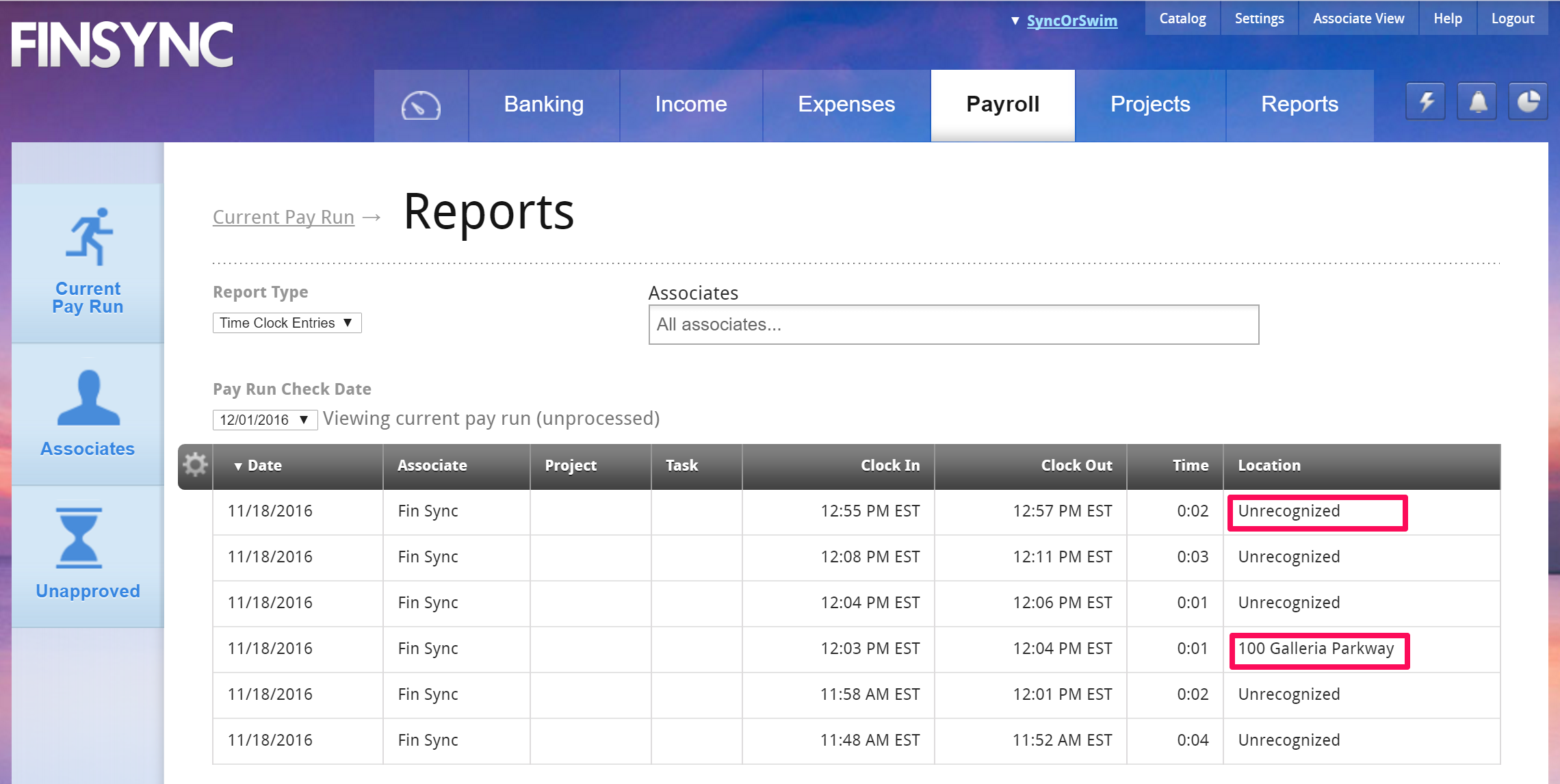Click the FINSYNC logo
The height and width of the screenshot is (784, 1560).
click(122, 44)
